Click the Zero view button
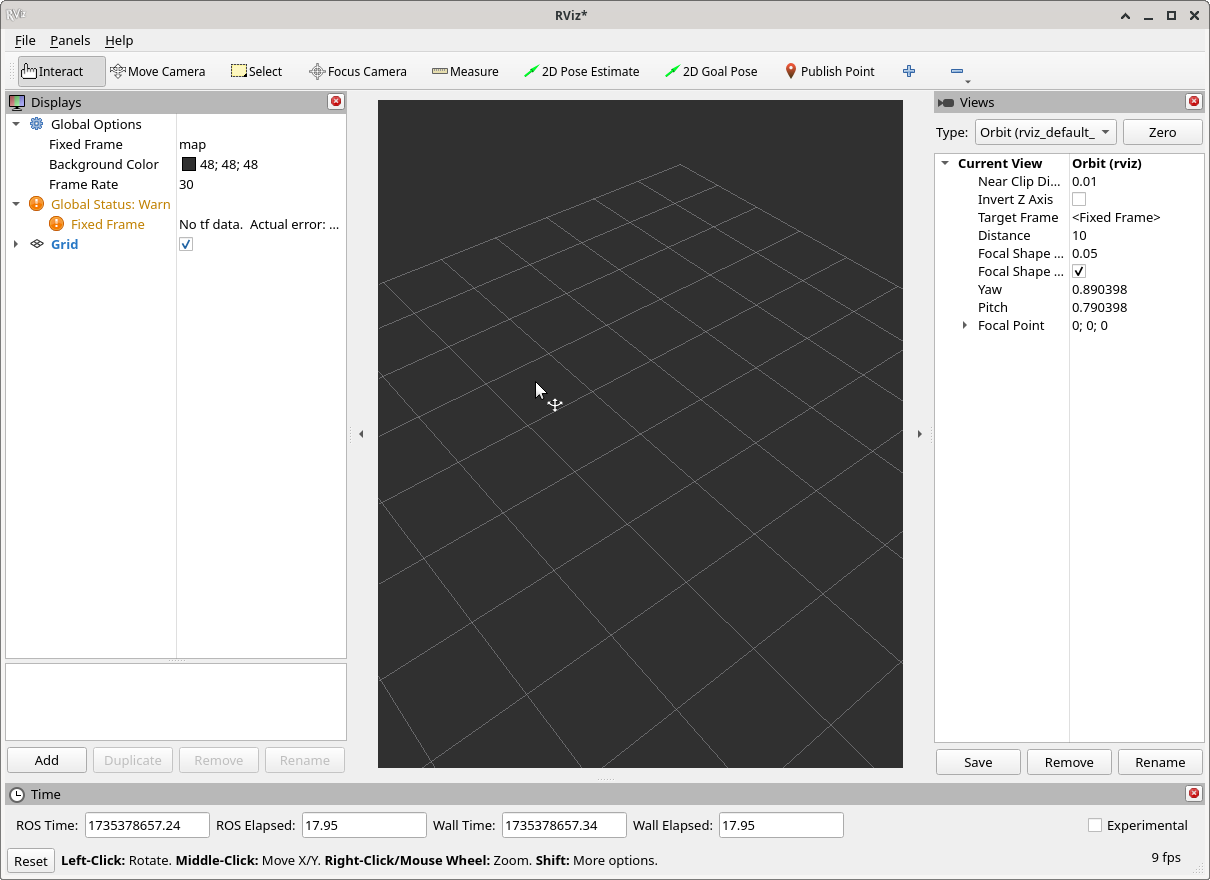1210x880 pixels. point(1163,132)
